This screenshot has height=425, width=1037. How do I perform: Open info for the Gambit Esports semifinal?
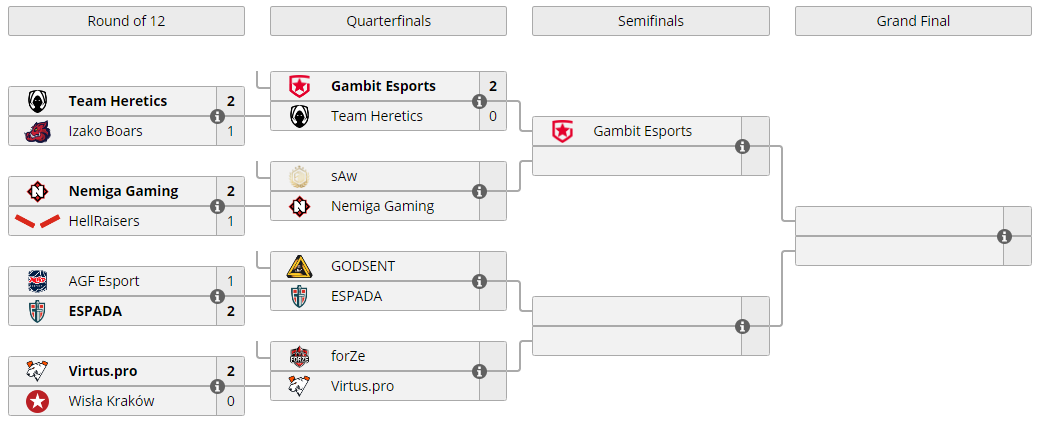tap(742, 146)
